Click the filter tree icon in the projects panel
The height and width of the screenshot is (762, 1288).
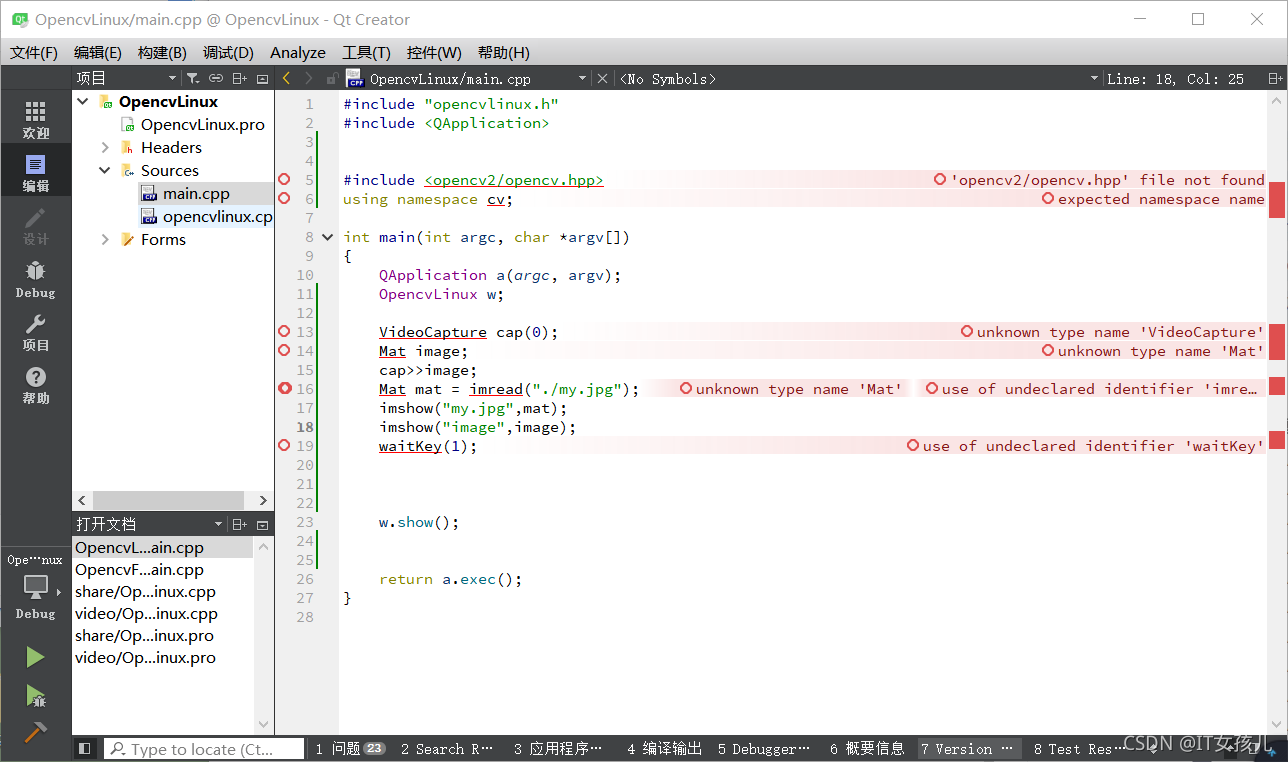point(193,78)
